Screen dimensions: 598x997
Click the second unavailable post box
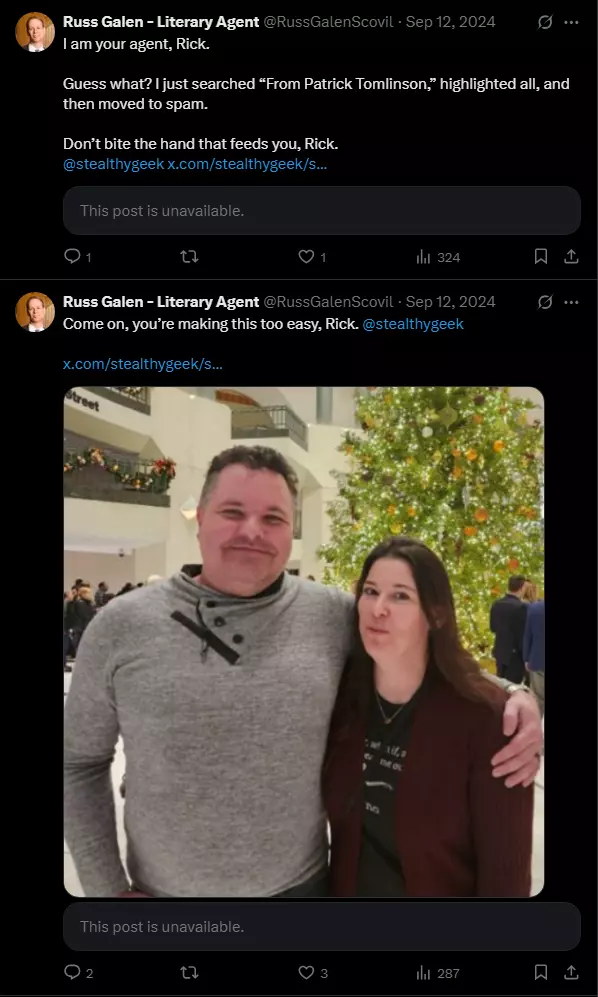coord(322,926)
